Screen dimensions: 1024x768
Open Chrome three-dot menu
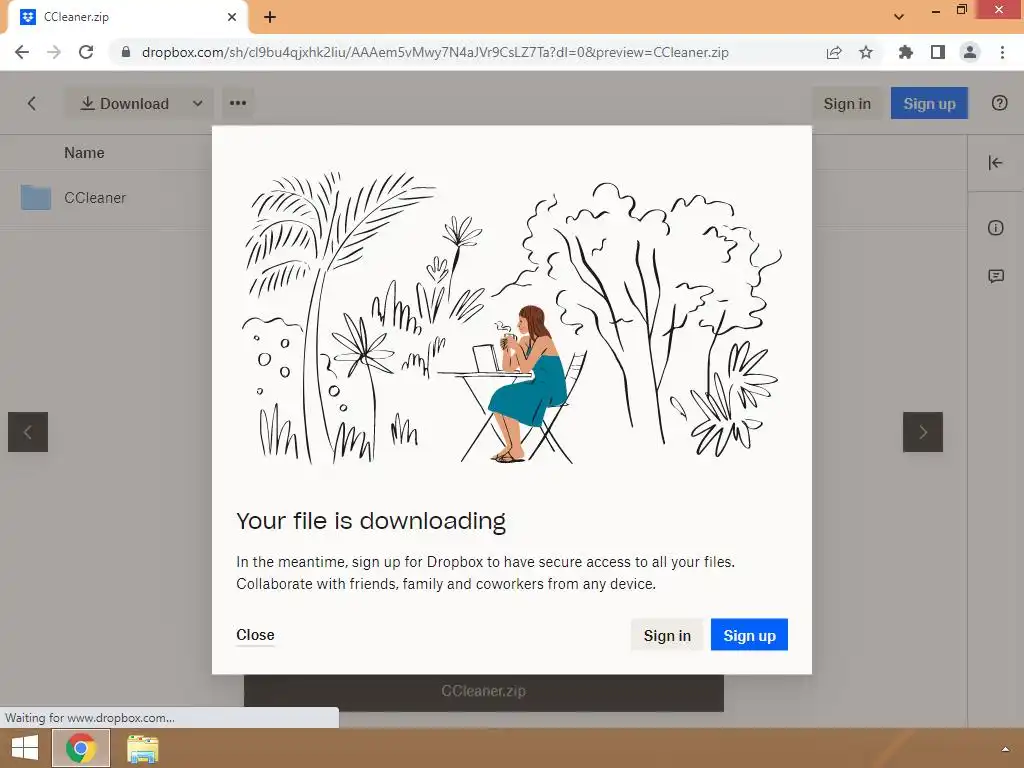(x=1002, y=52)
